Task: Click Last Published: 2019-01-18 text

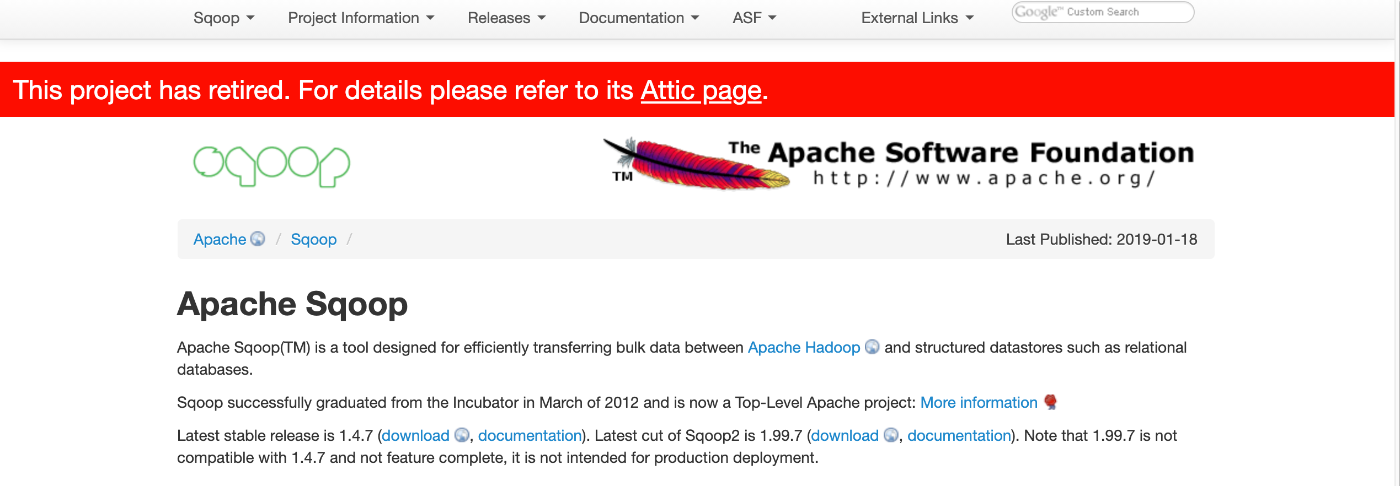Action: 1102,240
